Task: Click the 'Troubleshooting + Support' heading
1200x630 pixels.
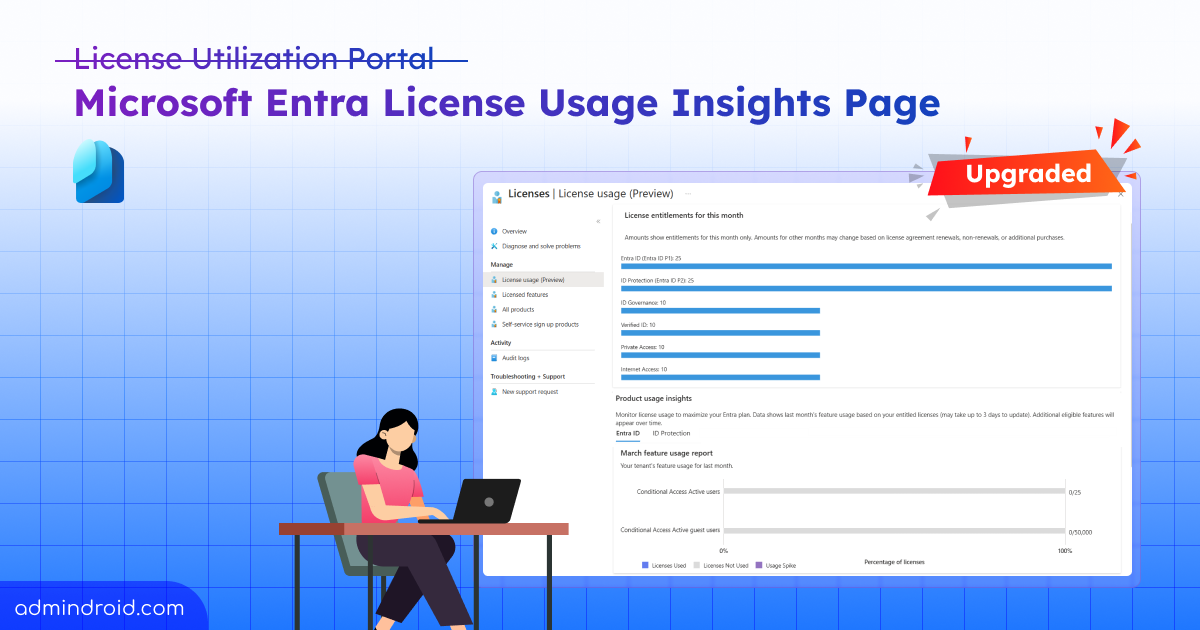Action: (527, 377)
